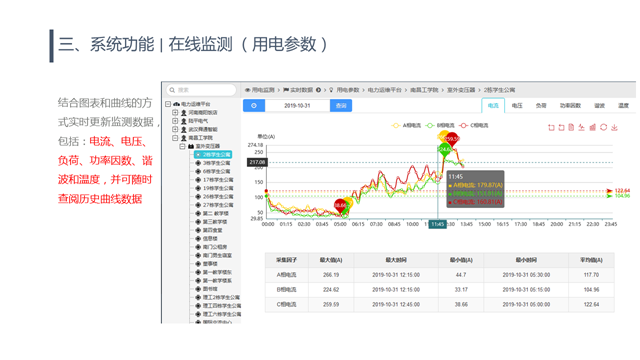The width and height of the screenshot is (640, 360).
Task: Switch to the 电压 tab
Action: 517,105
